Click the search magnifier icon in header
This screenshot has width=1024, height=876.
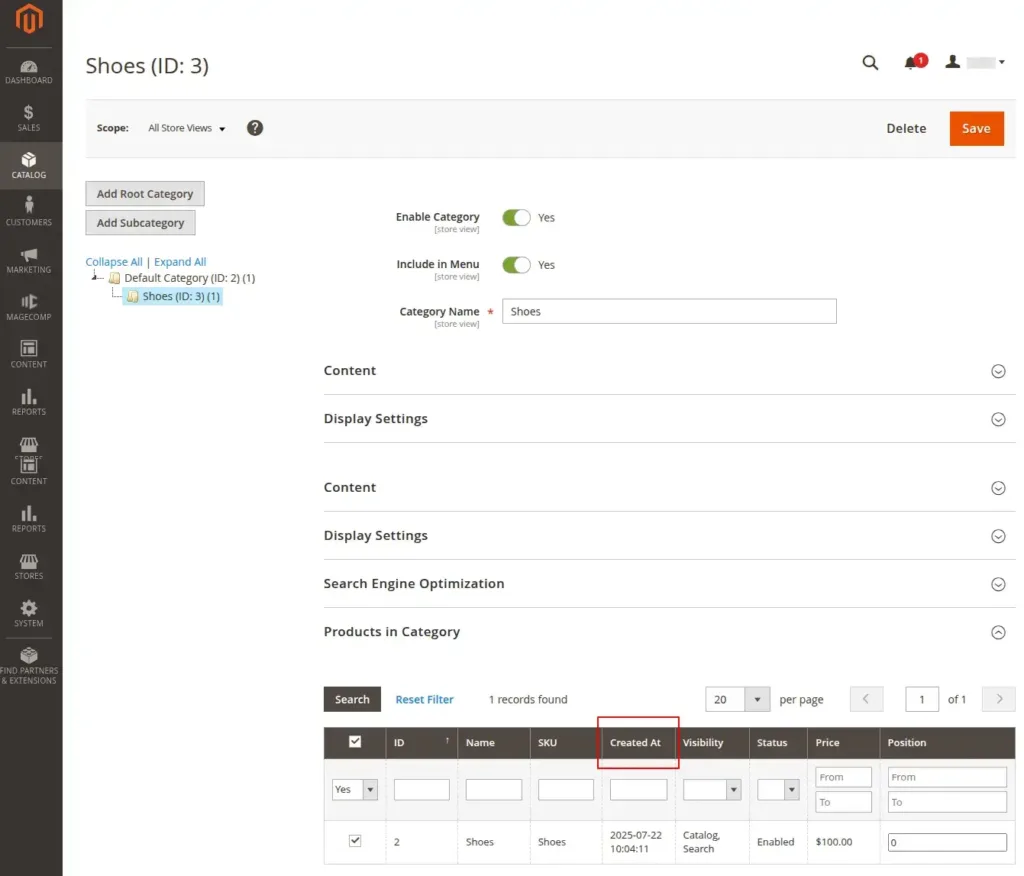point(870,63)
